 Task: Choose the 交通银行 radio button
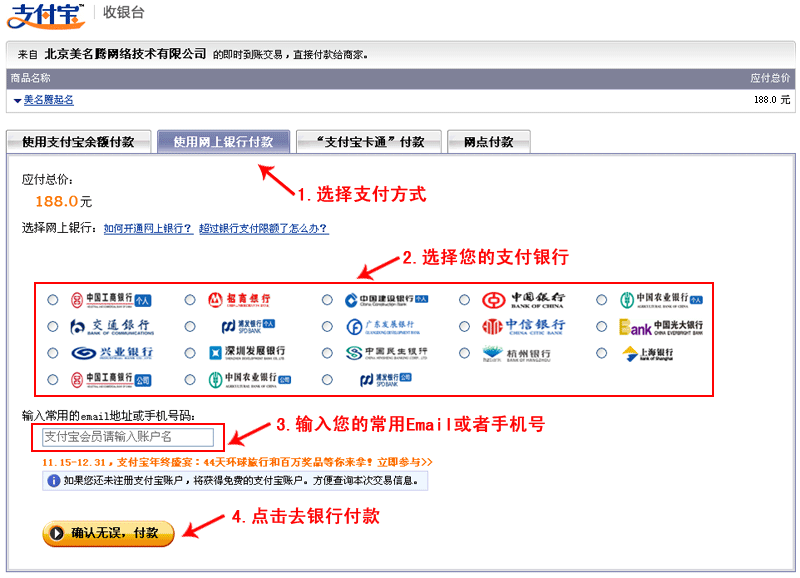pos(53,326)
